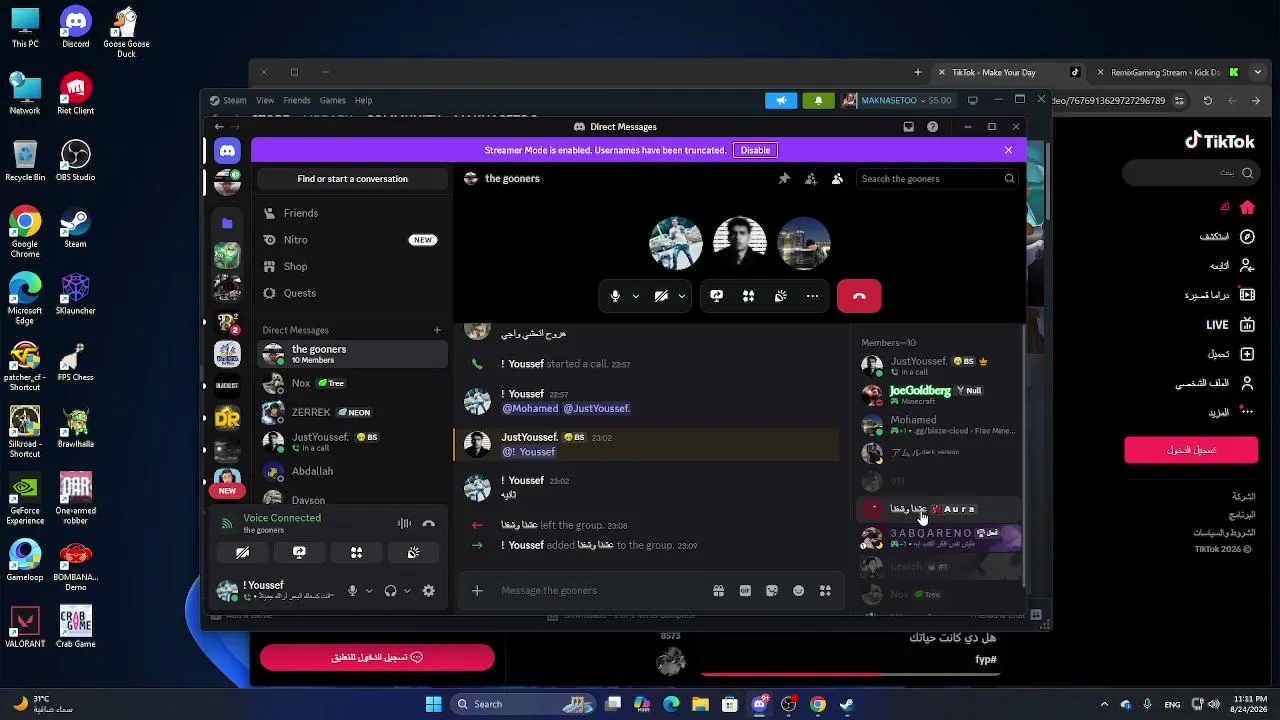Image resolution: width=1280 pixels, height=720 pixels.
Task: Open Discord inbox icon in title bar
Action: coord(908,127)
